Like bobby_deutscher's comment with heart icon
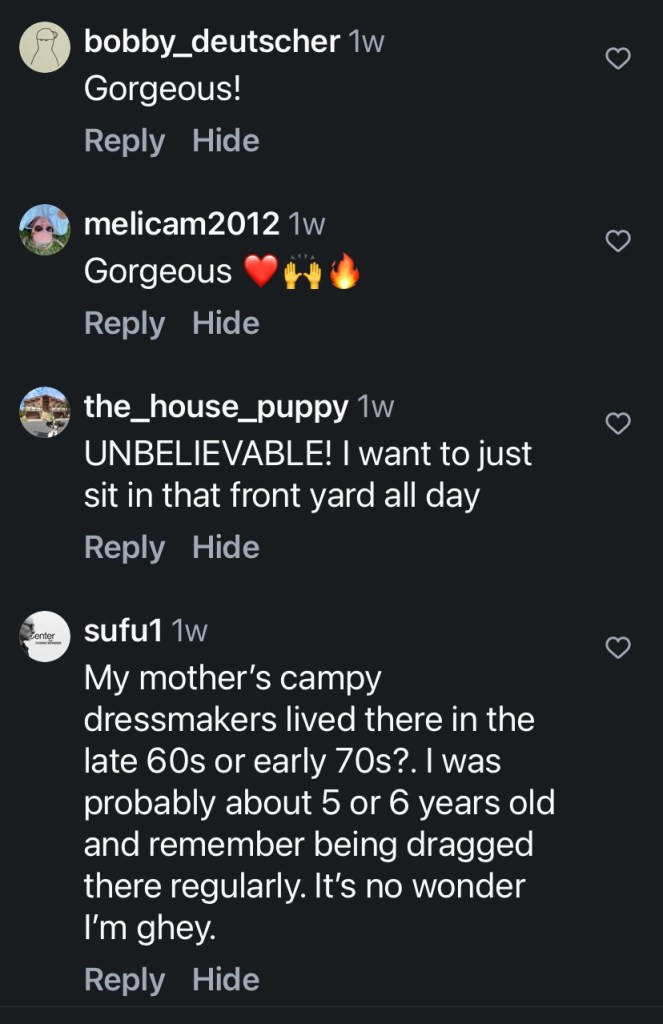 [619, 59]
